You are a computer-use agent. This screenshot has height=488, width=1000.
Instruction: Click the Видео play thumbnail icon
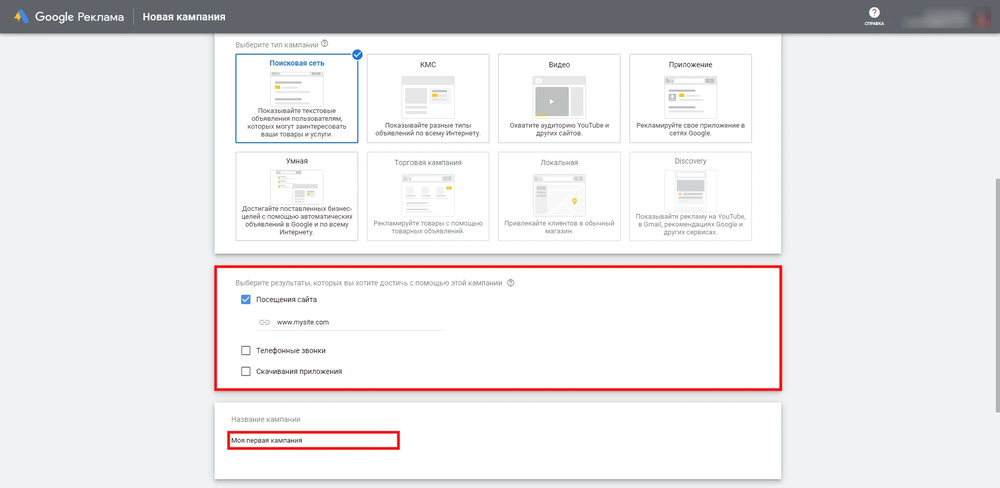551,100
